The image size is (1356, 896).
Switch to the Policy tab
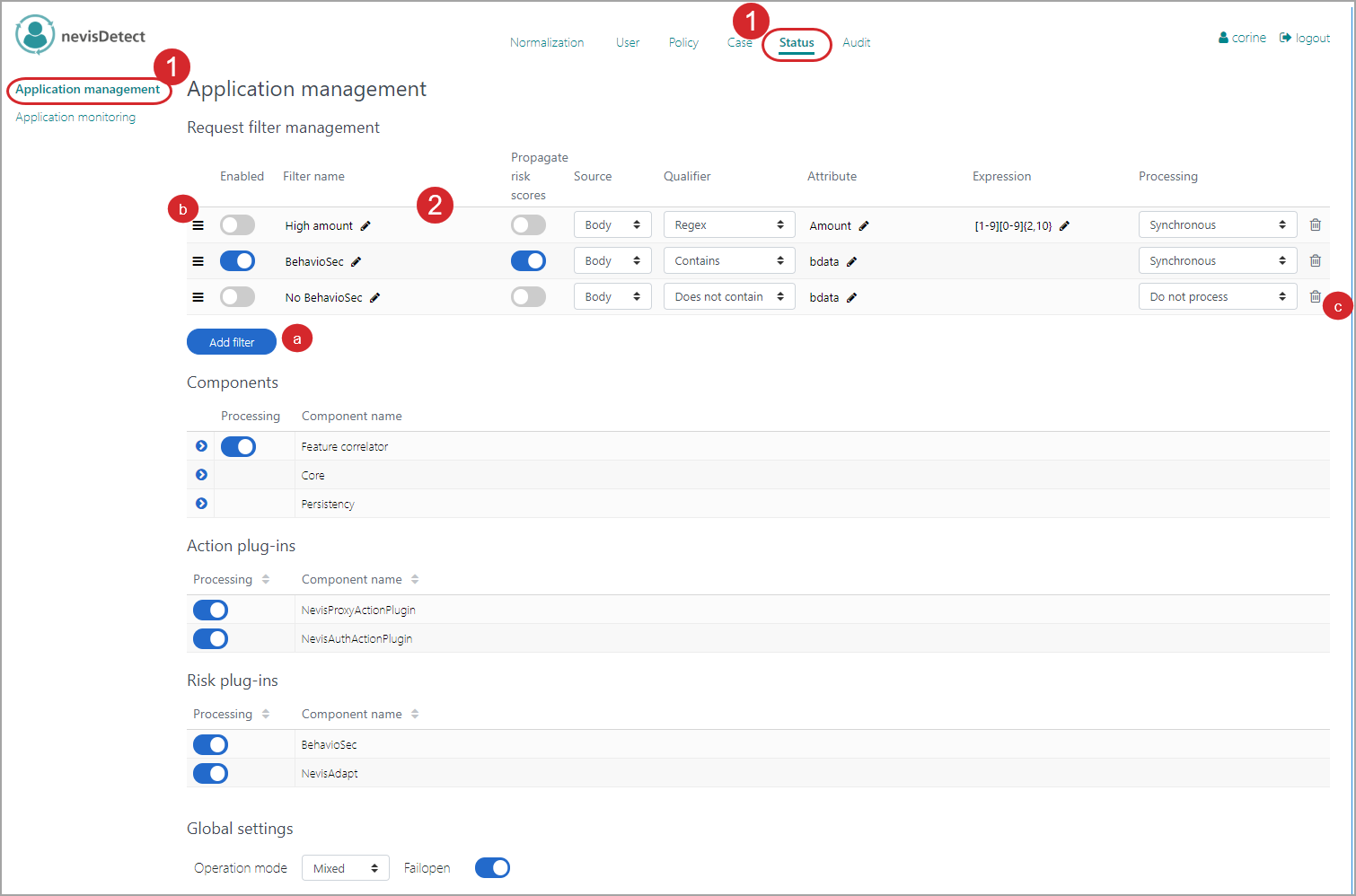tap(683, 43)
